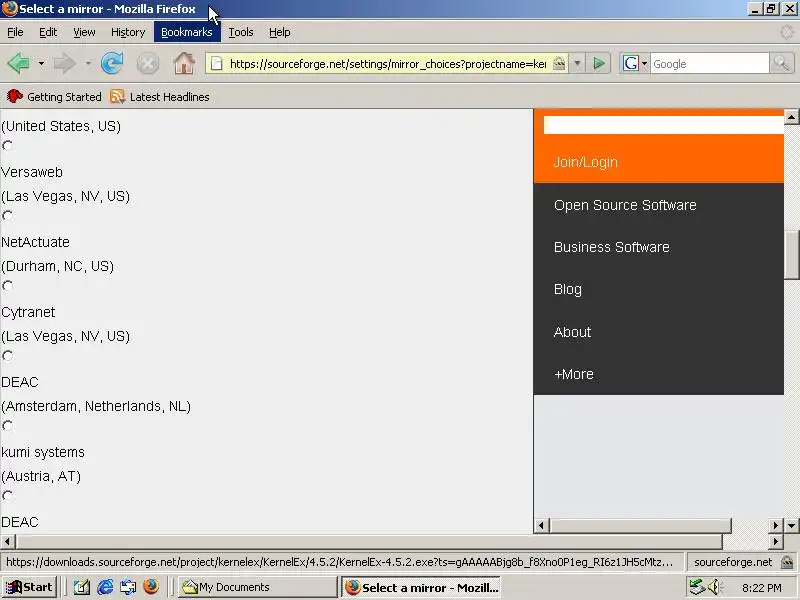
Task: Expand the +More link
Action: (x=573, y=374)
